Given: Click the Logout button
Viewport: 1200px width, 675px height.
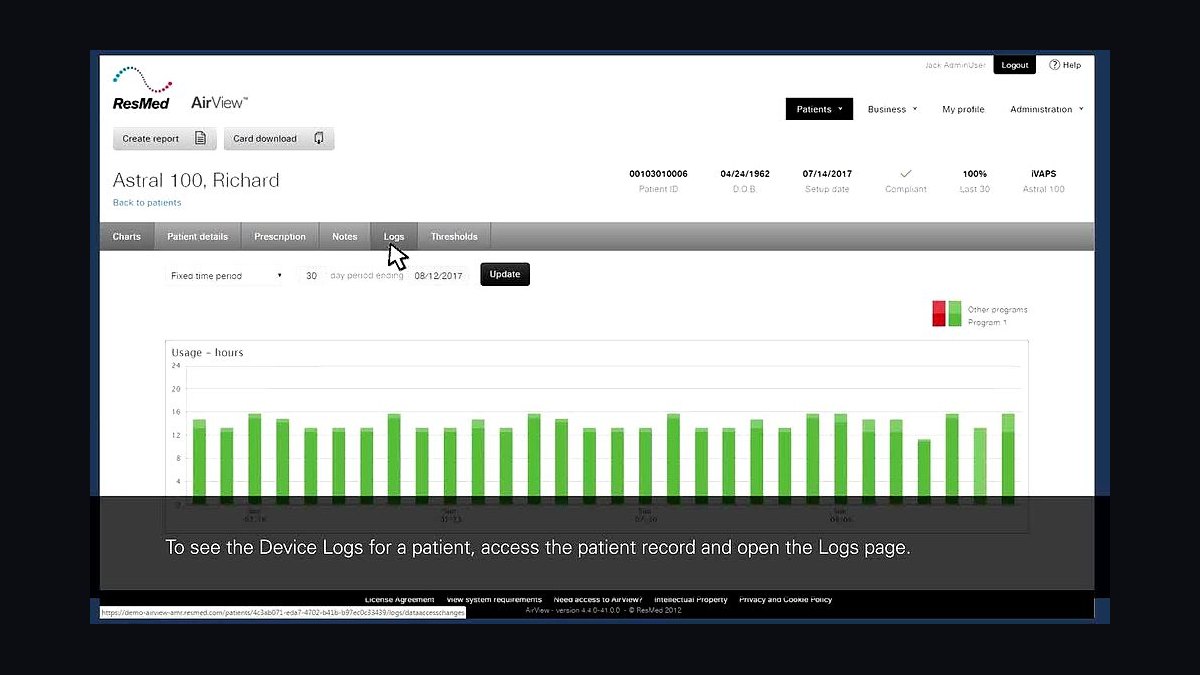Looking at the screenshot, I should coord(1015,65).
